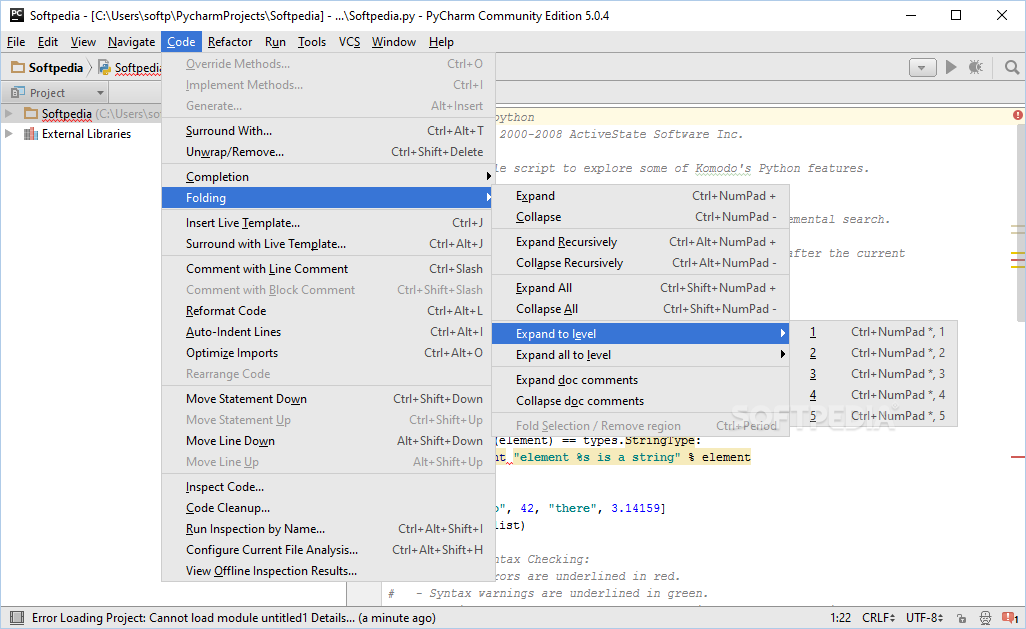The height and width of the screenshot is (629, 1026).
Task: Click the Hector inspector face icon
Action: click(985, 618)
